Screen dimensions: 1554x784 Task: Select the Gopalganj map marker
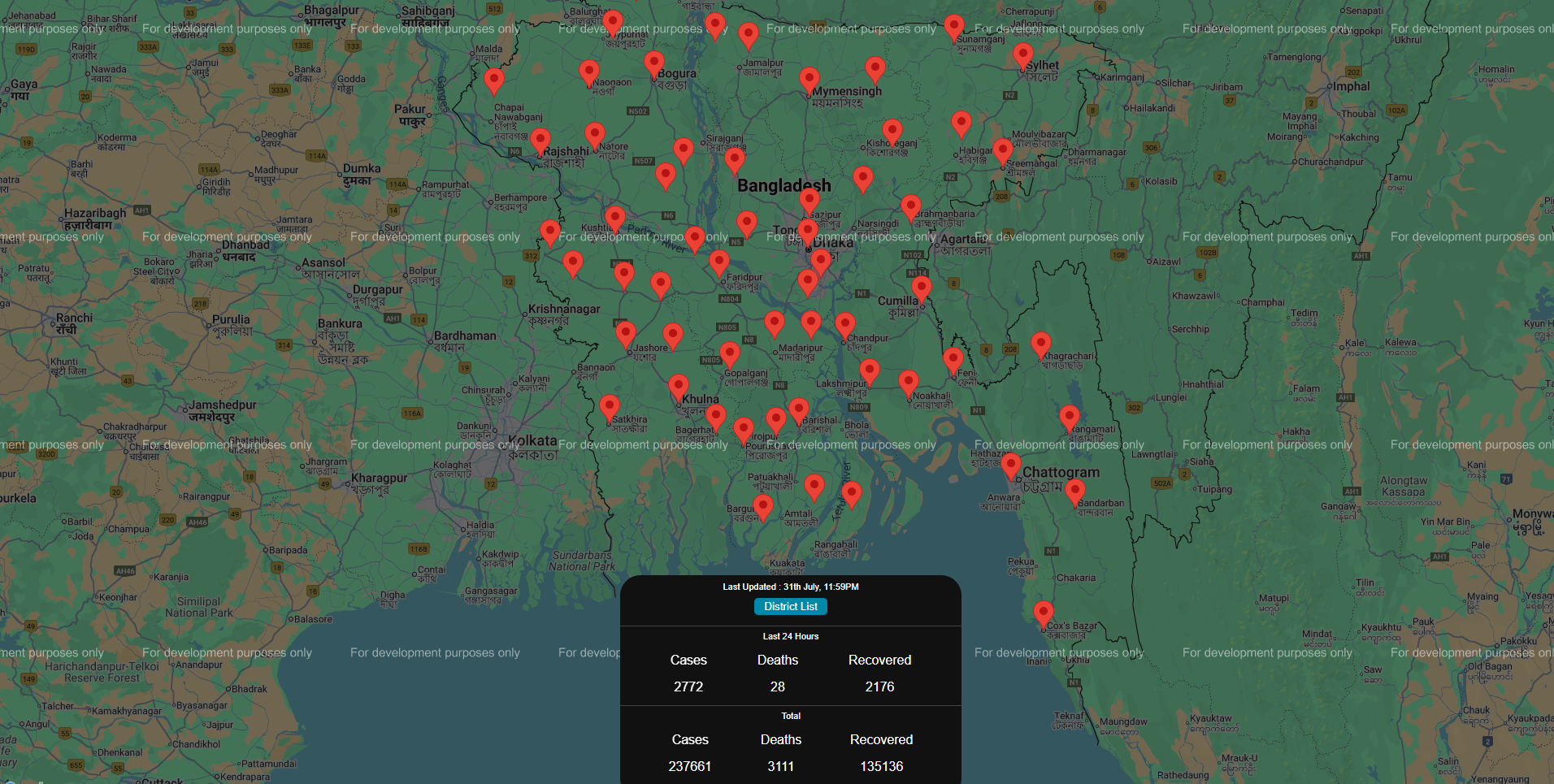coord(729,353)
